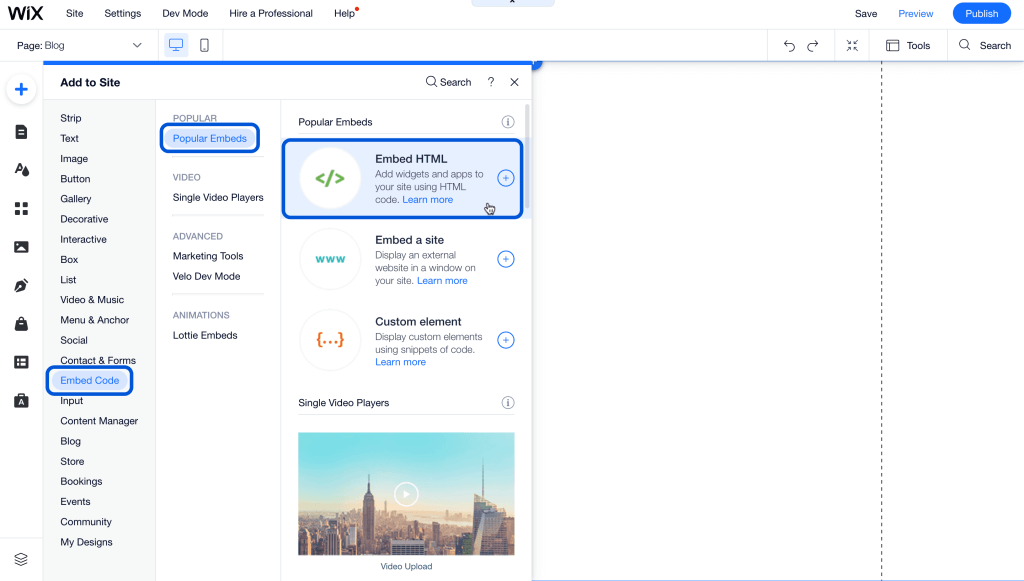Click the Layers icon at bottom left
The image size is (1024, 581).
tap(21, 559)
